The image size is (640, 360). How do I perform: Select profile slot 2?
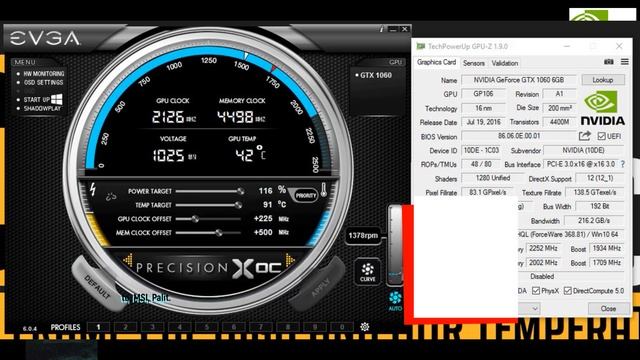(125, 327)
